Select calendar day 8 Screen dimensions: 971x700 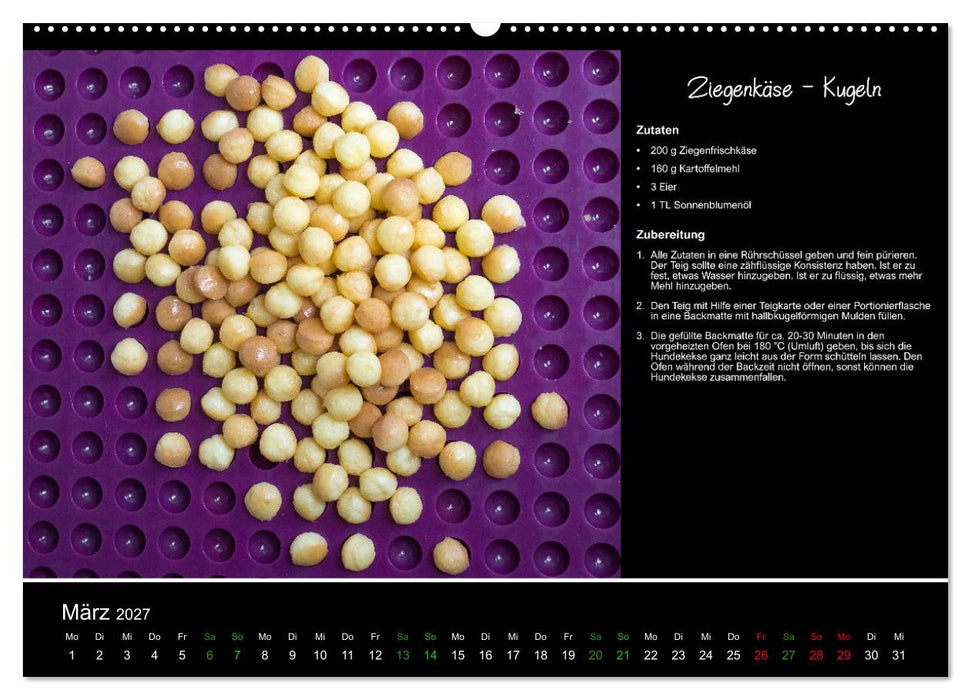tap(264, 655)
